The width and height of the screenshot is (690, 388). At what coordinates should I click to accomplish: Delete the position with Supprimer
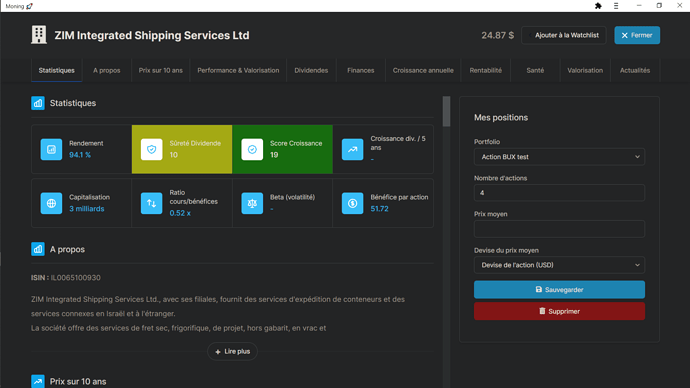click(559, 311)
